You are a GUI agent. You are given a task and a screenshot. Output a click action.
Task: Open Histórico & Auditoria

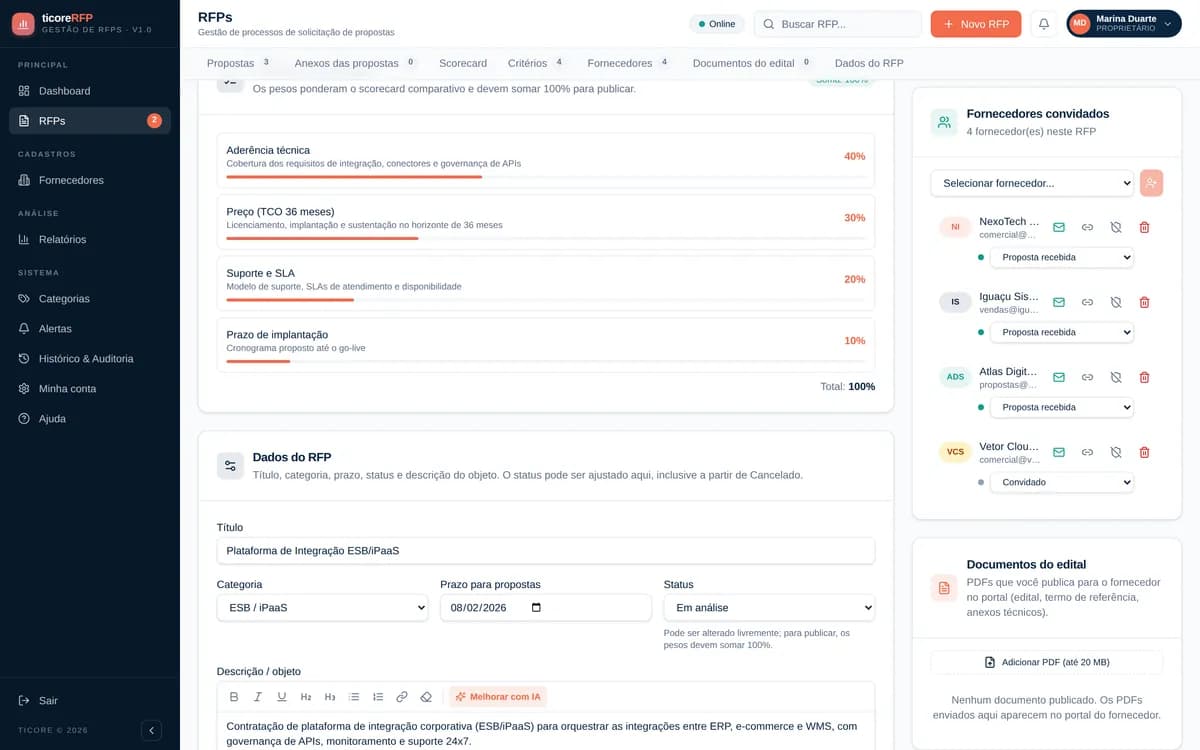(90, 359)
